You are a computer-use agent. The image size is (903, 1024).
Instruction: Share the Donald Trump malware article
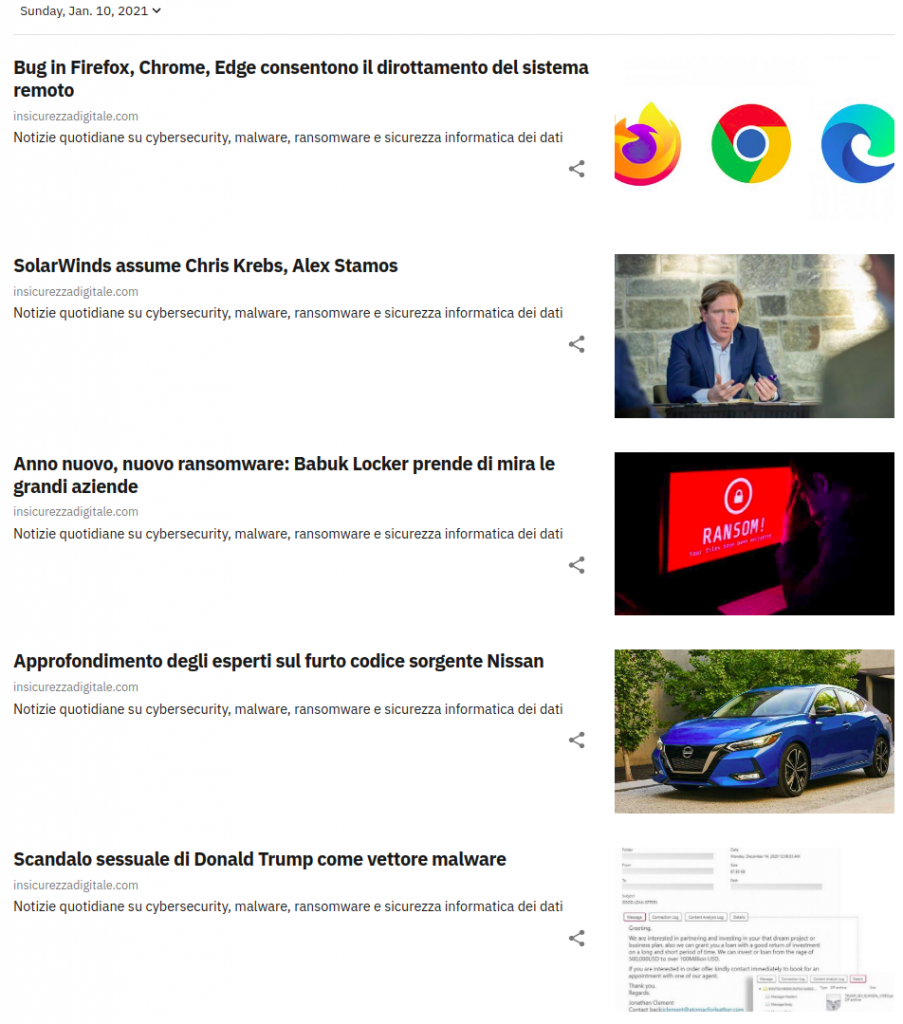(577, 938)
